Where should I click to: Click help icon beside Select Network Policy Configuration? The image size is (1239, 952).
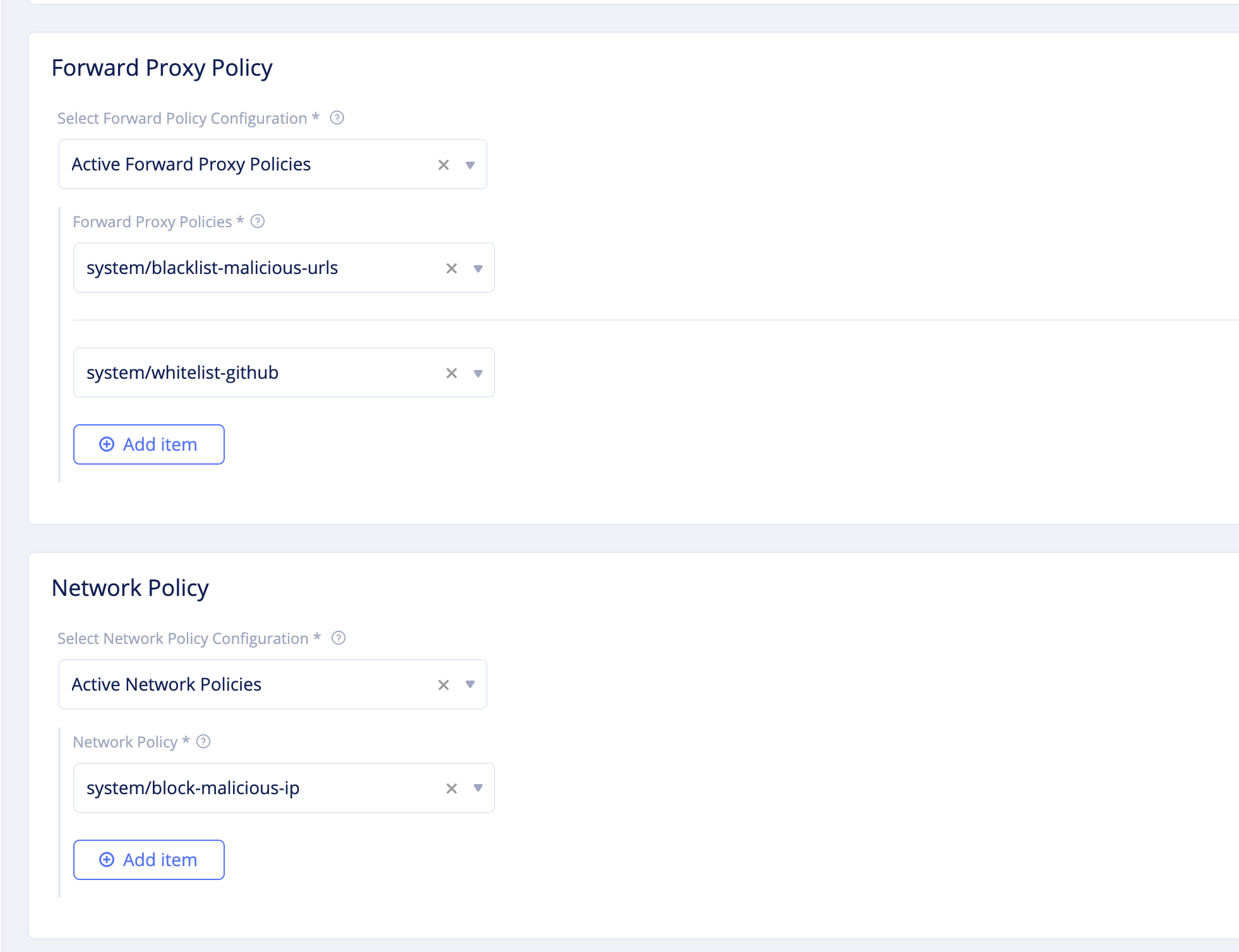click(338, 638)
